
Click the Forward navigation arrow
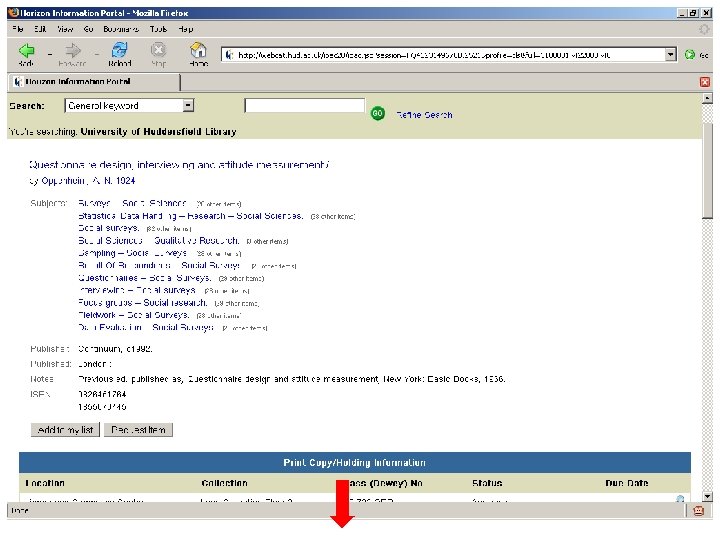pos(73,51)
